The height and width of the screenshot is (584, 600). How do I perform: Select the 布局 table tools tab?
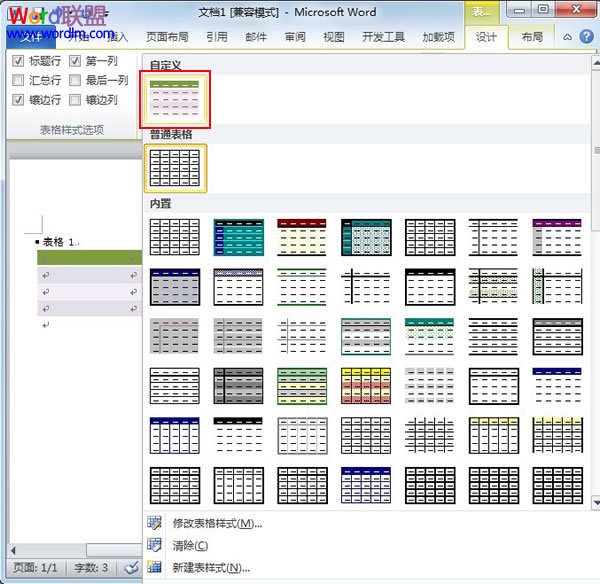coord(532,37)
